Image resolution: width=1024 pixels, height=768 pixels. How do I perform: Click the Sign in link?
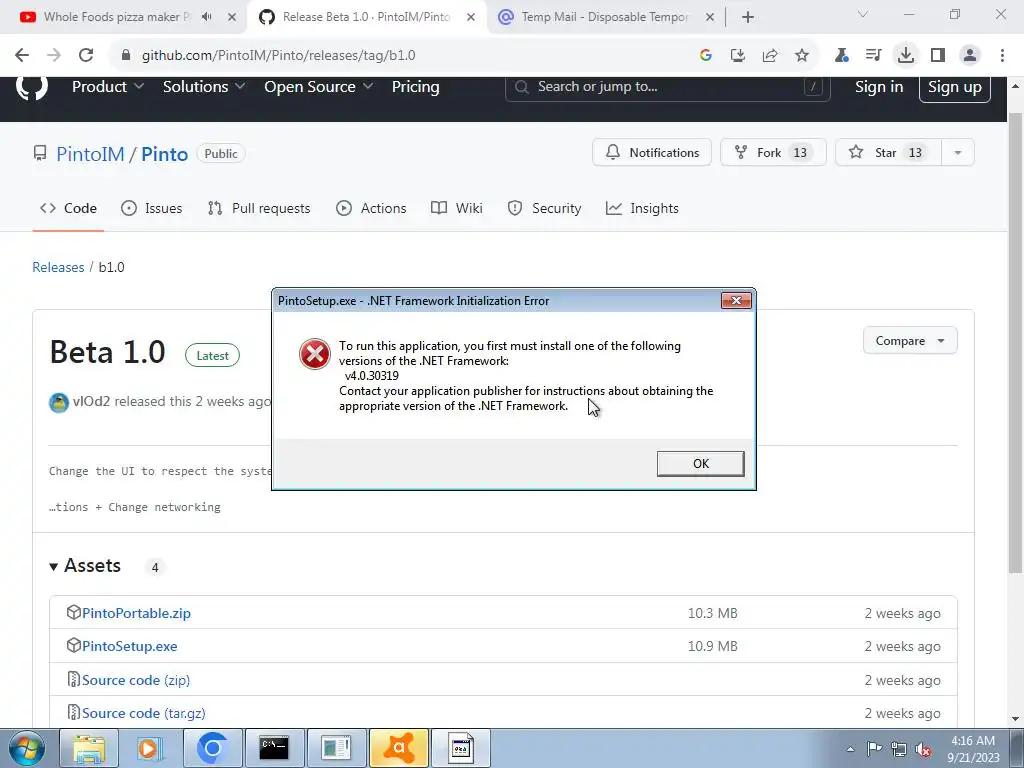click(878, 87)
